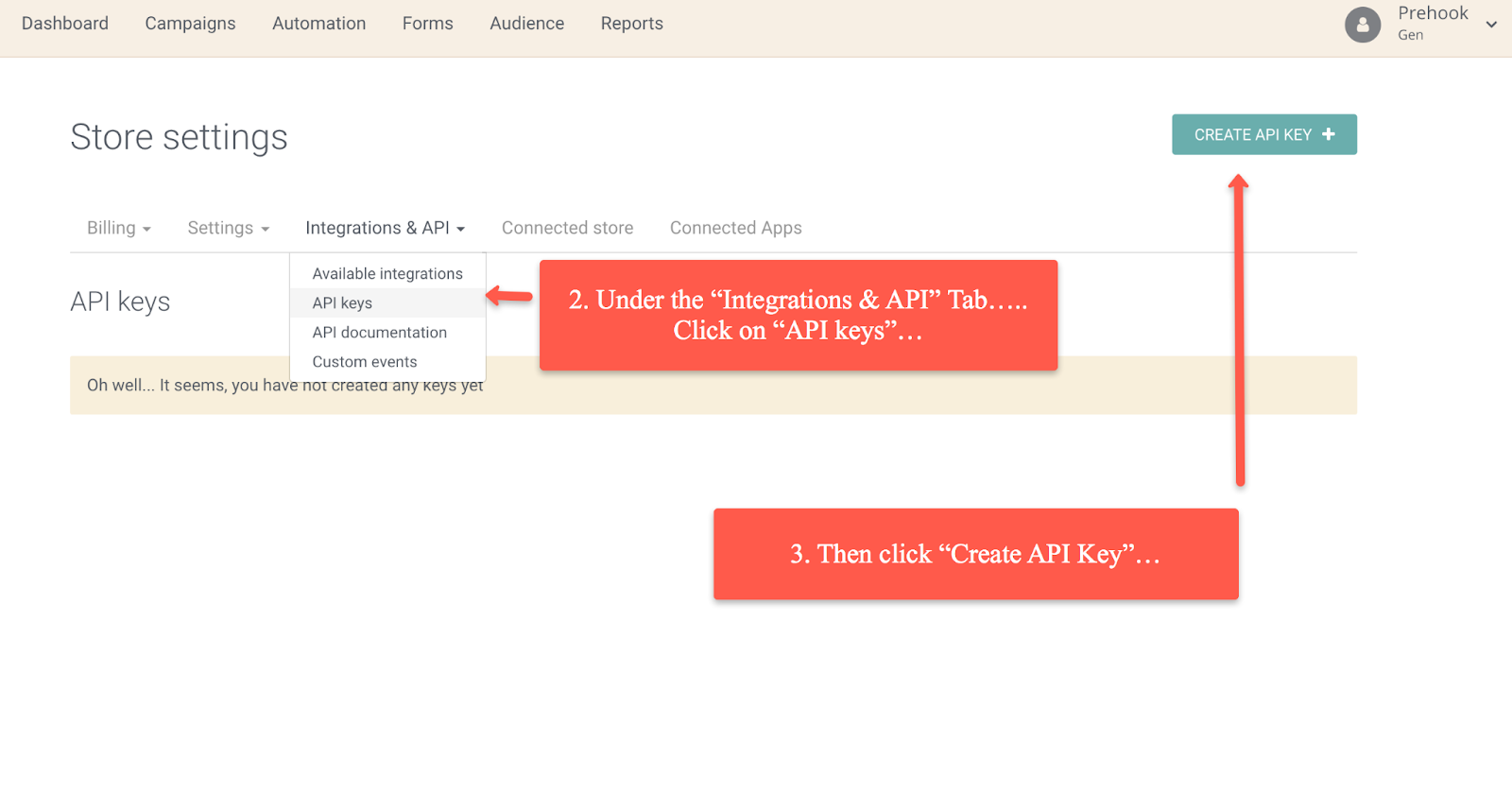The height and width of the screenshot is (811, 1512).
Task: Click the user avatar icon
Action: point(1363,25)
